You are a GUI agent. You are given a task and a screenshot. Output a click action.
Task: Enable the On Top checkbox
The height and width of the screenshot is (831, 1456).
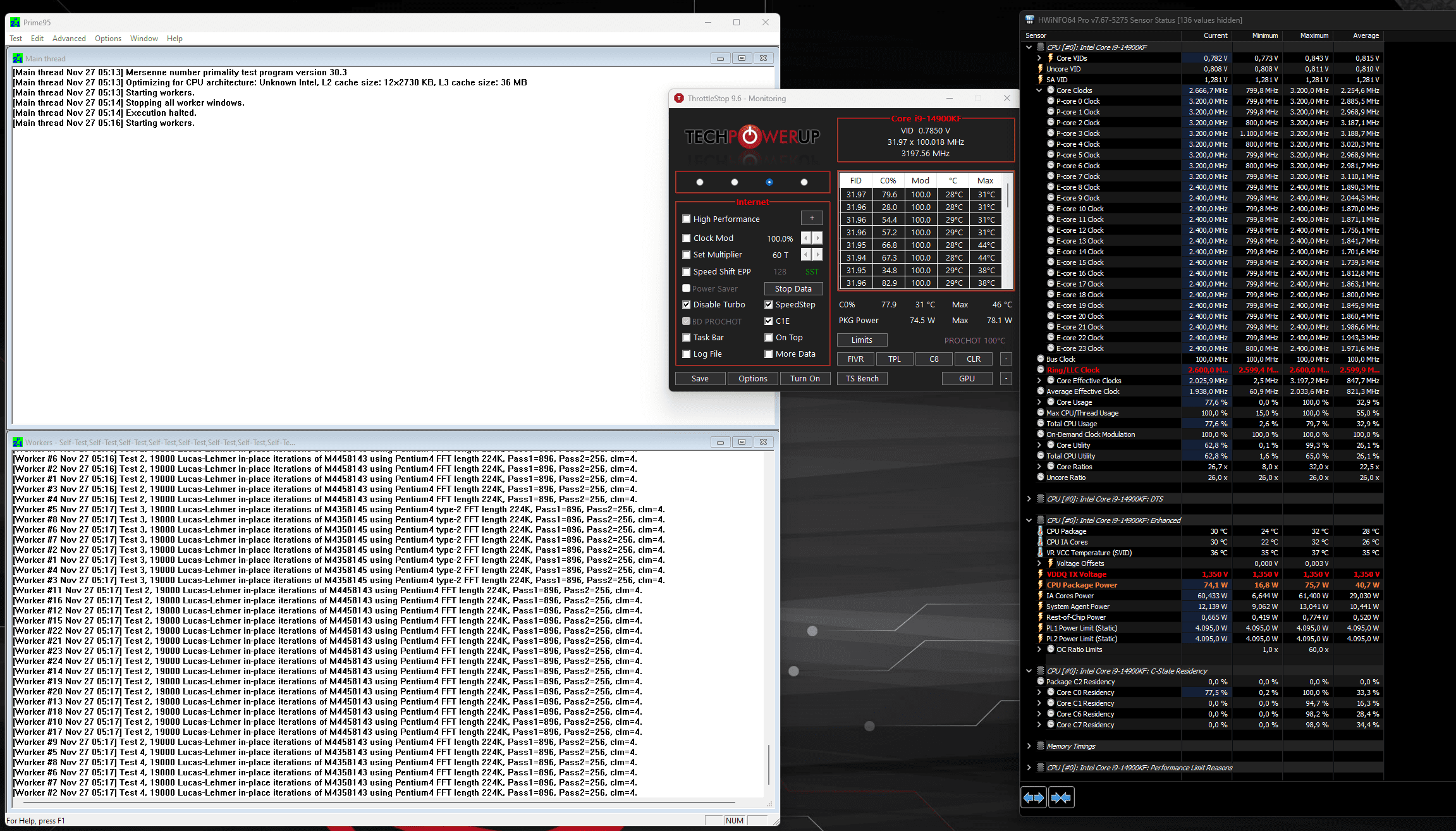768,337
